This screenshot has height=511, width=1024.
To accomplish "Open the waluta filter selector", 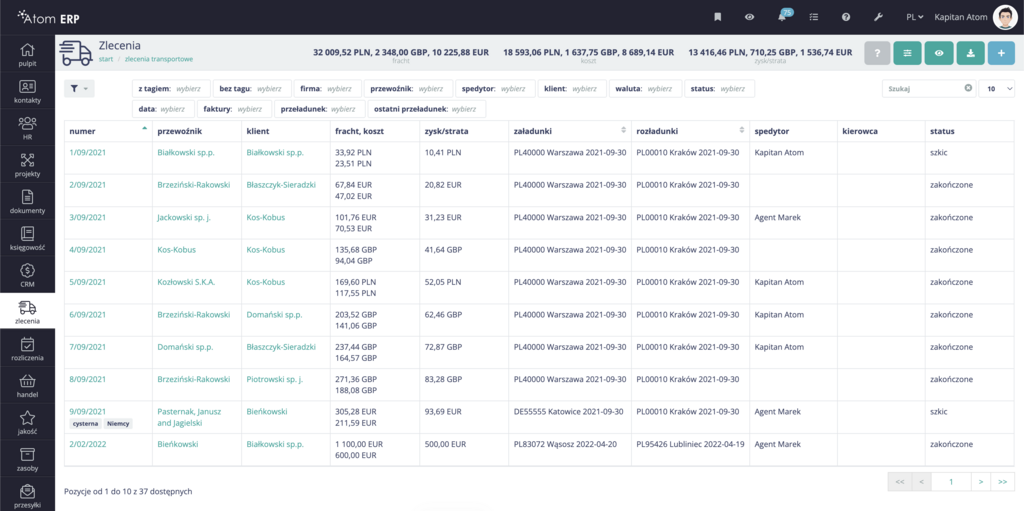I will tap(645, 89).
